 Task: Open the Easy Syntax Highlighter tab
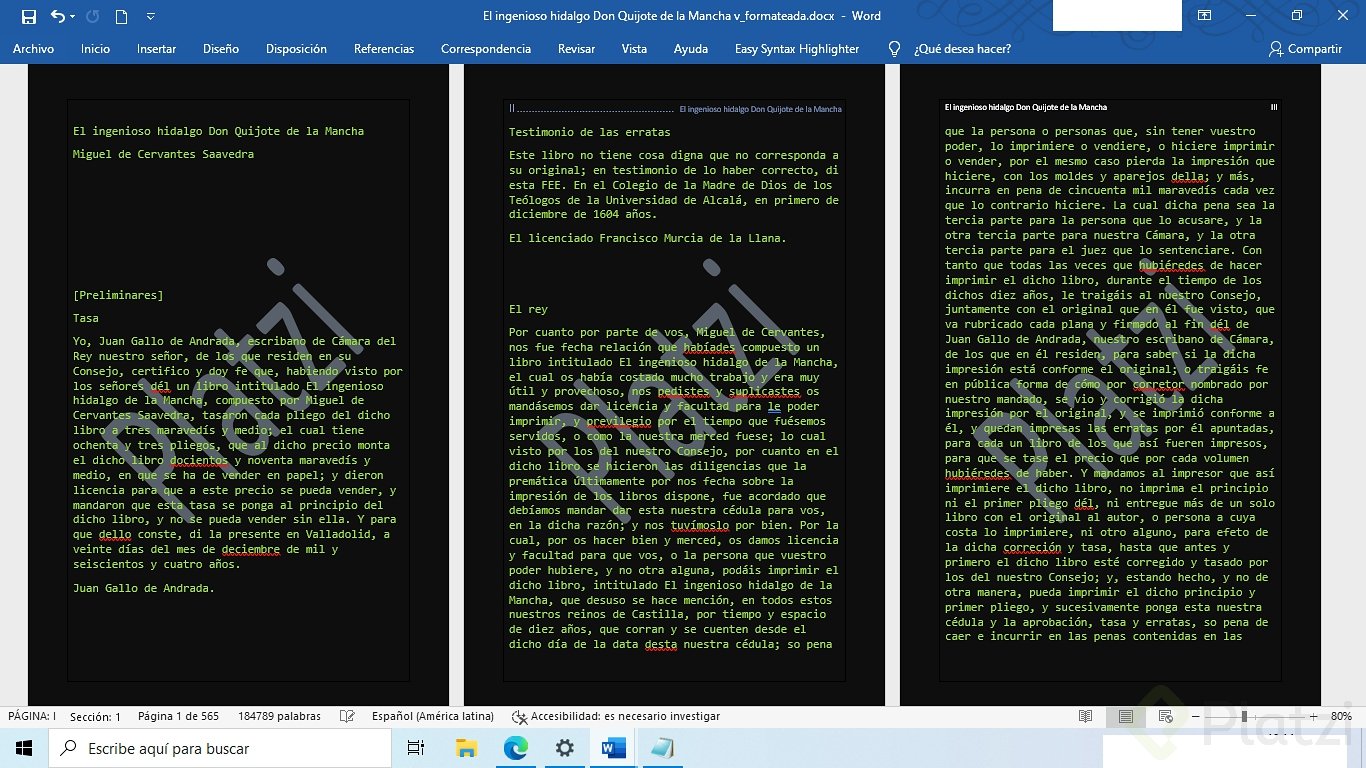(x=797, y=49)
